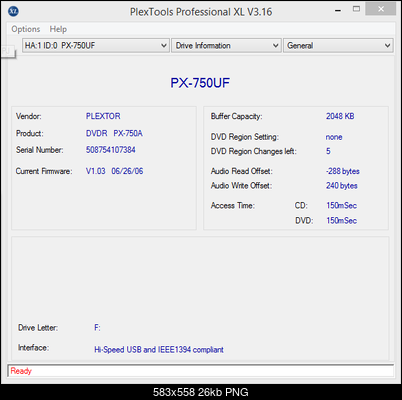Click the Current Firmware: label
Viewport: 402px width, 400px height.
point(44,171)
